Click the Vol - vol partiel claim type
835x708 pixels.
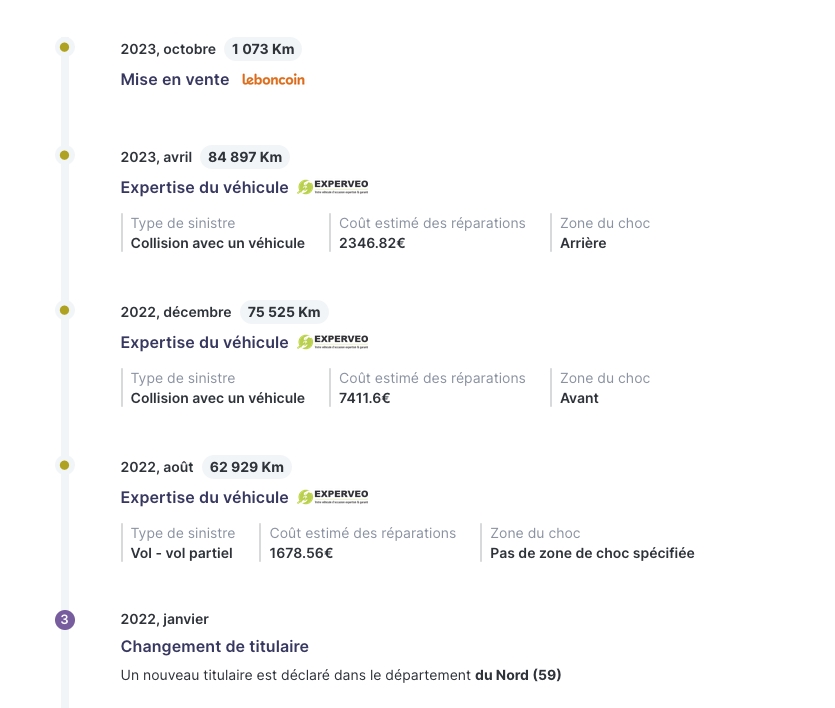182,553
